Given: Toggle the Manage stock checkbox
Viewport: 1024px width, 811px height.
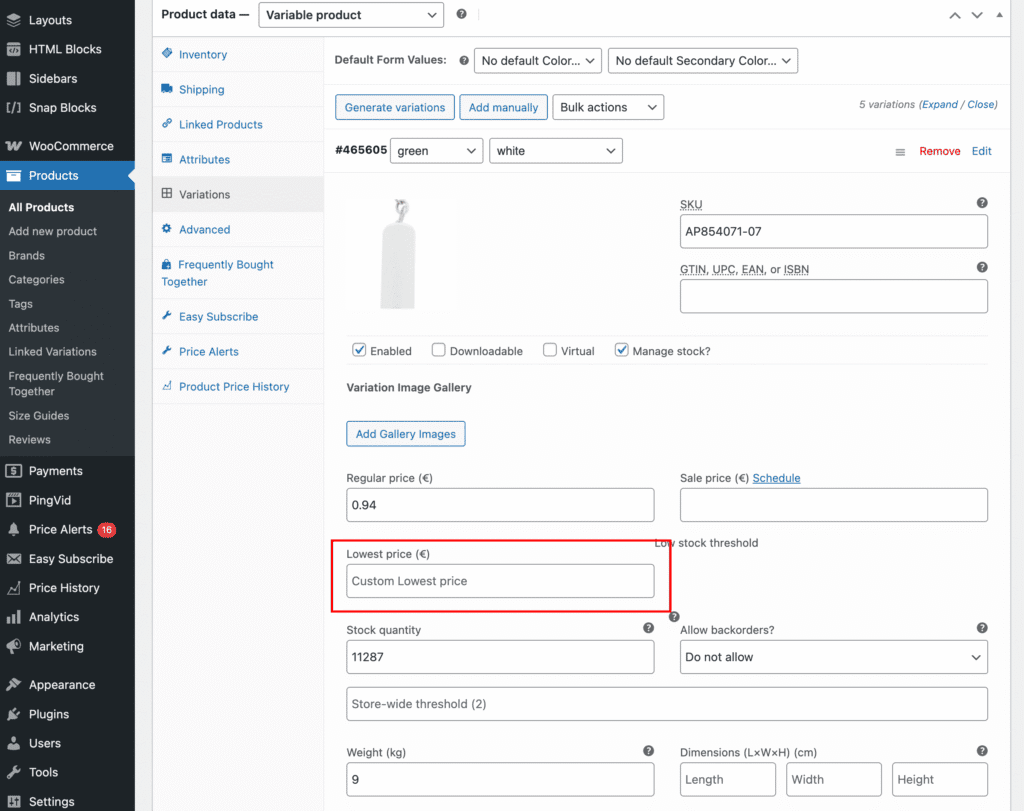Looking at the screenshot, I should tap(622, 350).
